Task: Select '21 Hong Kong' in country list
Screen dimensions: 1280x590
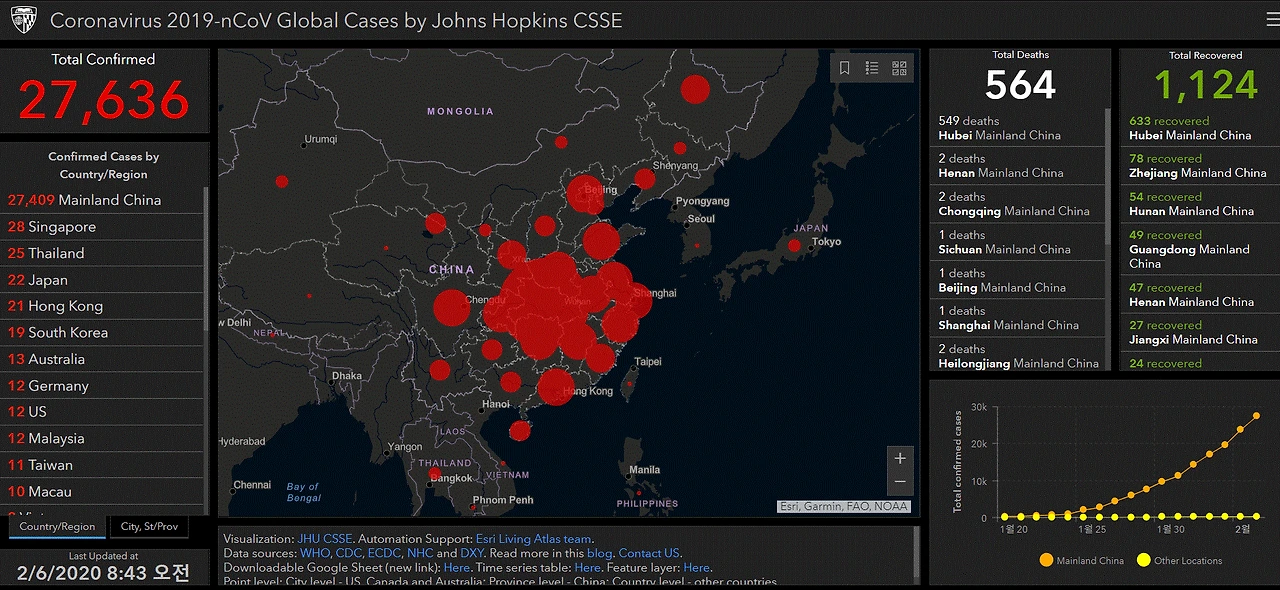Action: click(x=103, y=306)
